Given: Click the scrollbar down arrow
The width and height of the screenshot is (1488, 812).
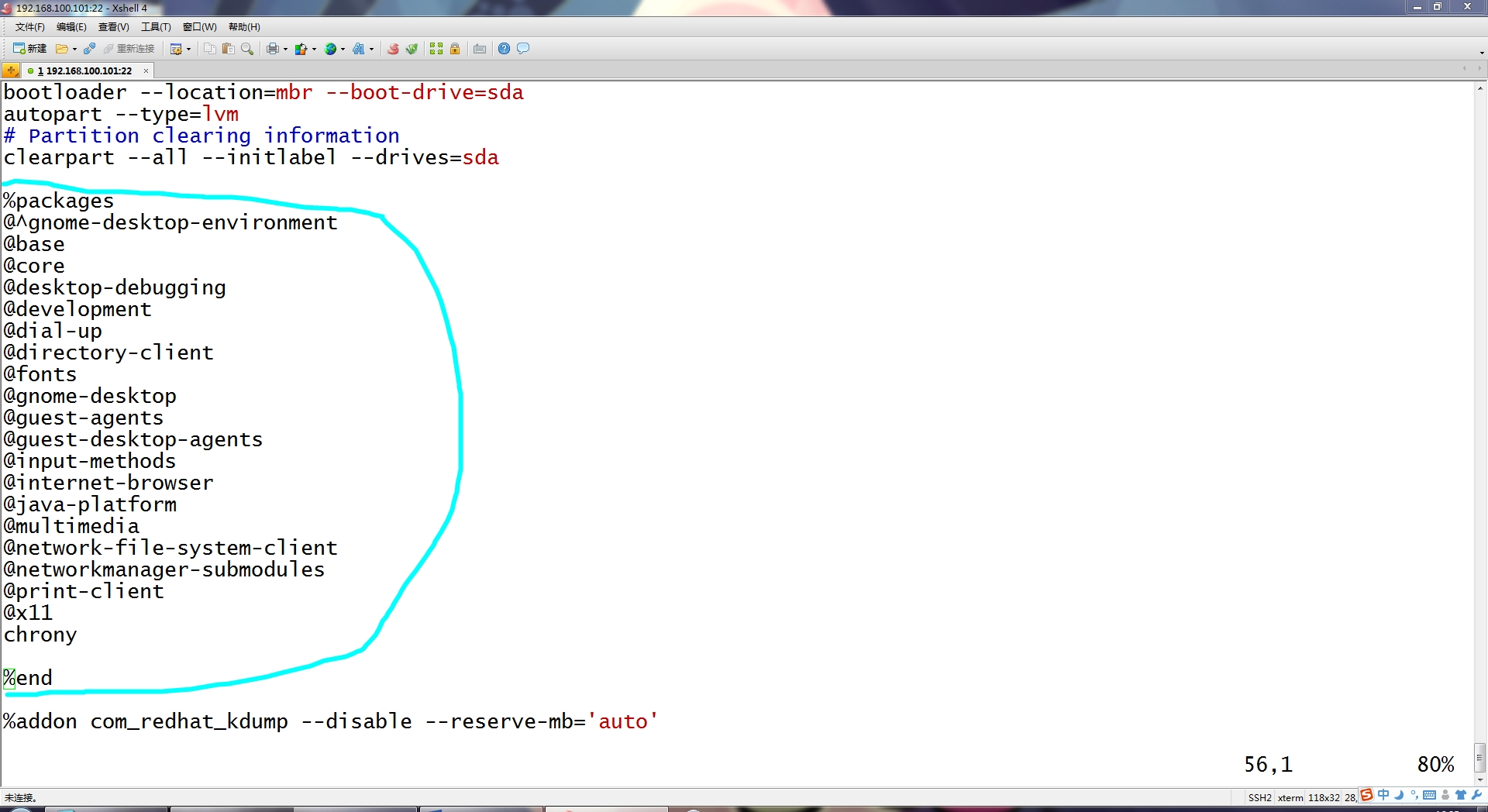Looking at the screenshot, I should coord(1479,781).
